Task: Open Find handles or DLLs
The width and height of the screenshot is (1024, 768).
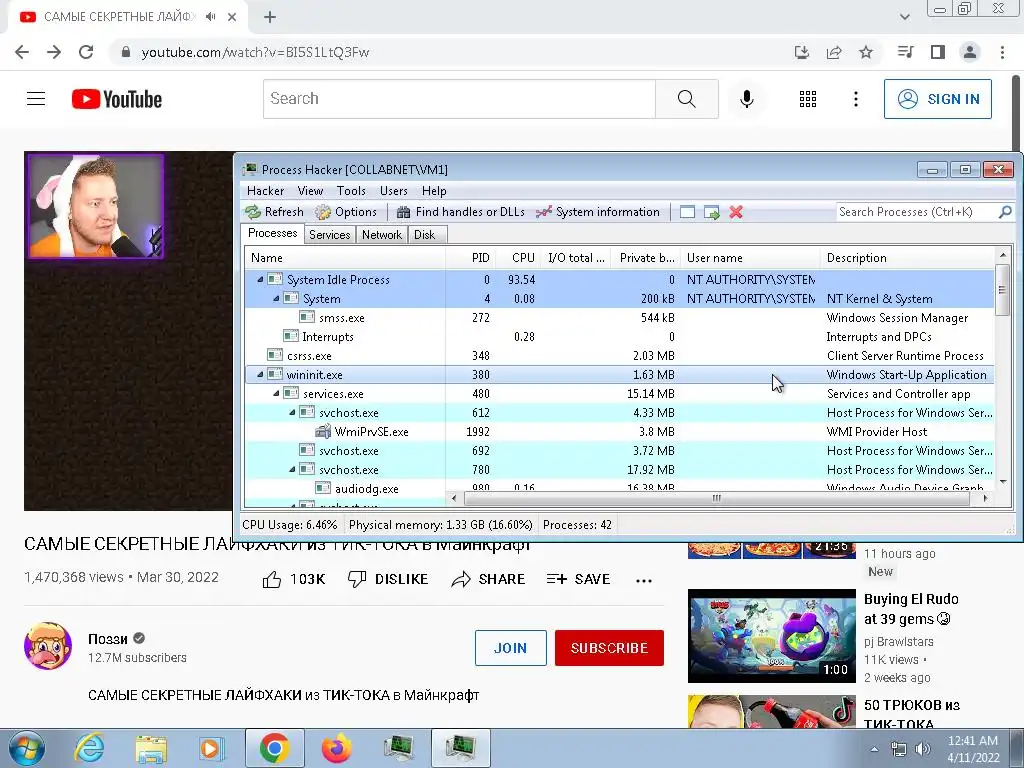Action: 461,212
